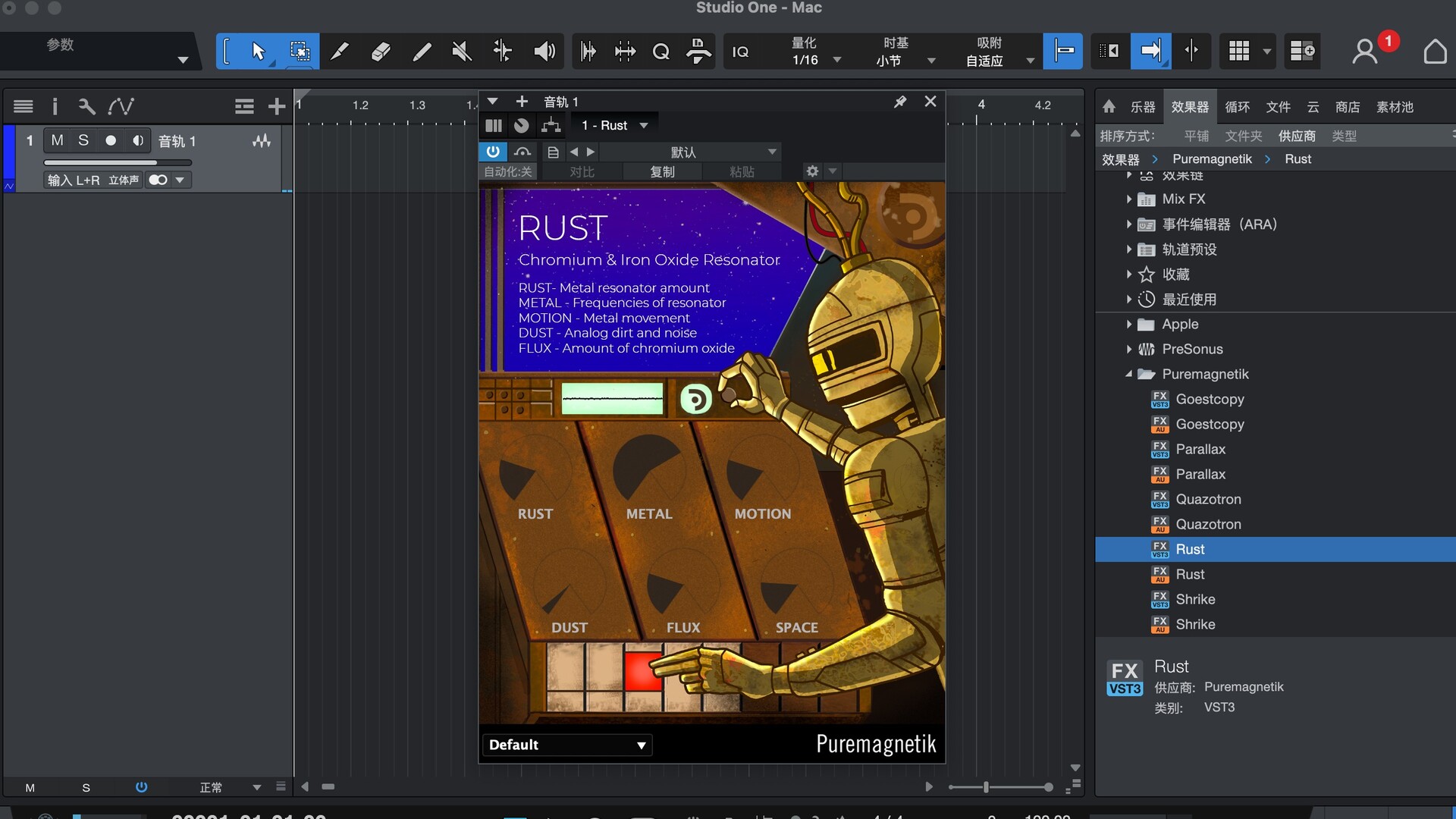Select the Mute tool
The height and width of the screenshot is (819, 1456).
[462, 52]
